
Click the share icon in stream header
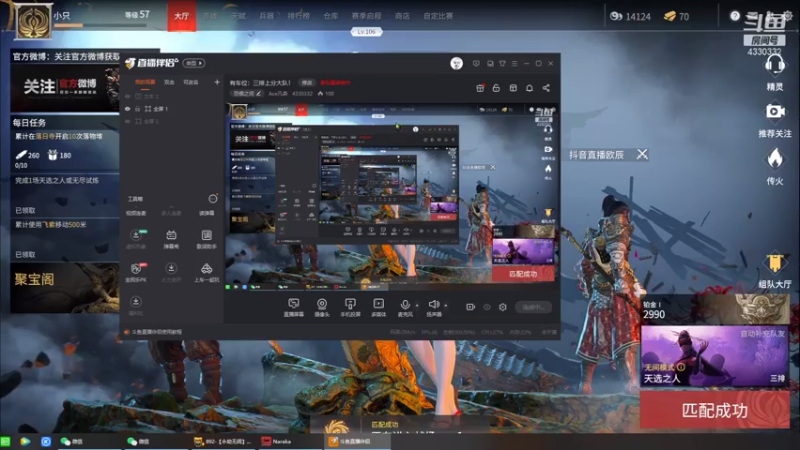tap(546, 88)
